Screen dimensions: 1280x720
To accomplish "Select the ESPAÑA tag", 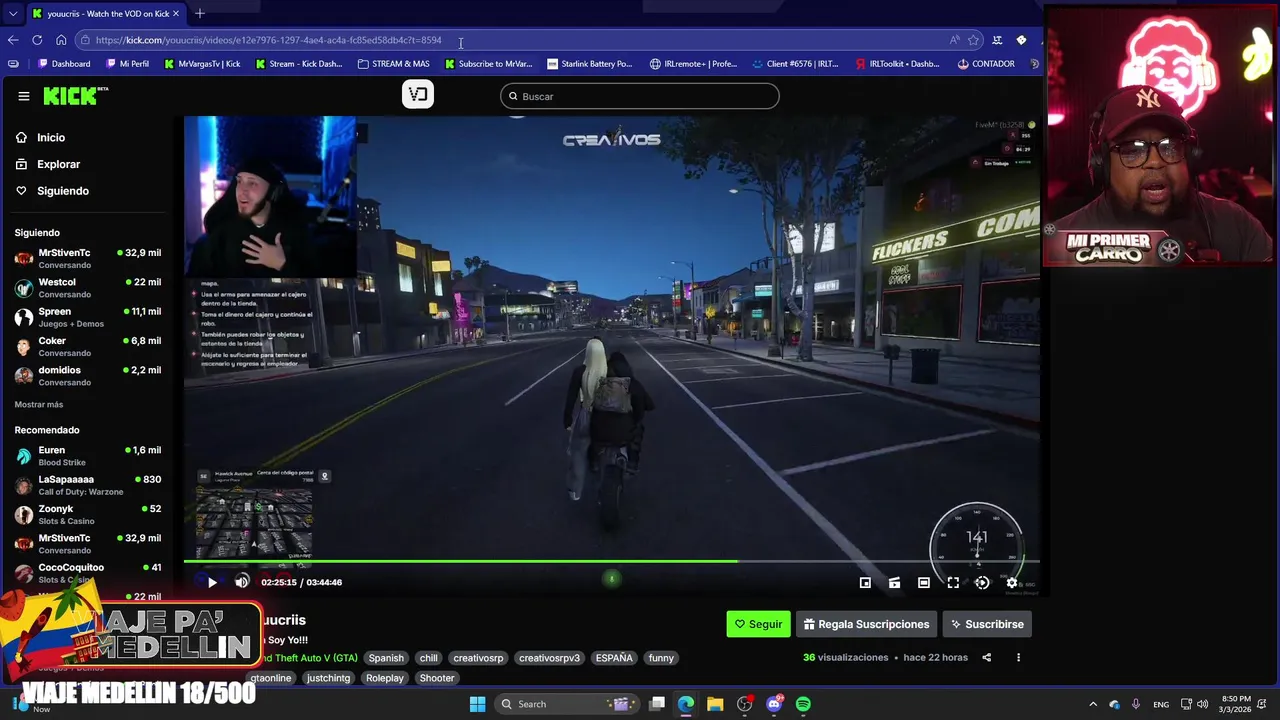I will pos(614,658).
